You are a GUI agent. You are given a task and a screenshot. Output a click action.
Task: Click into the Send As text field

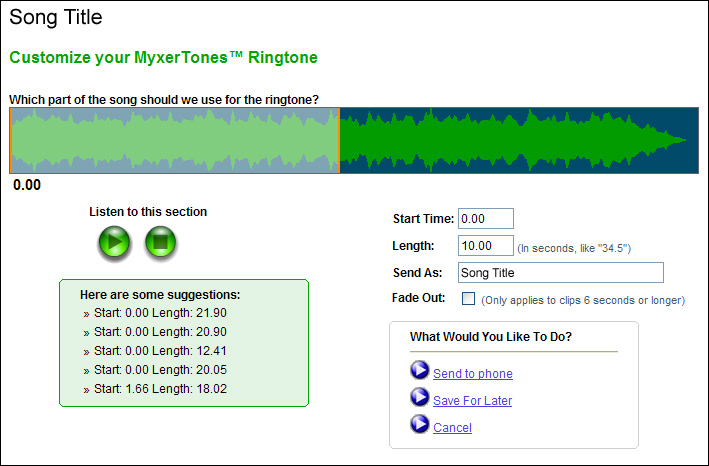pyautogui.click(x=561, y=273)
